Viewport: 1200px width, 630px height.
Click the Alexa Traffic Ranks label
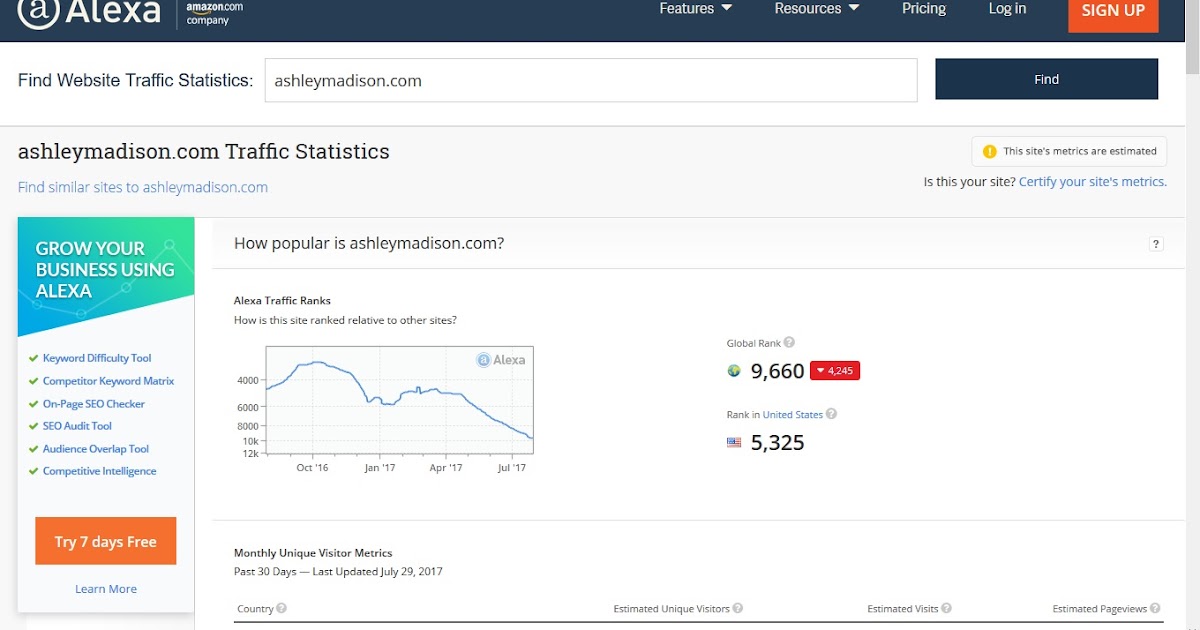(282, 300)
